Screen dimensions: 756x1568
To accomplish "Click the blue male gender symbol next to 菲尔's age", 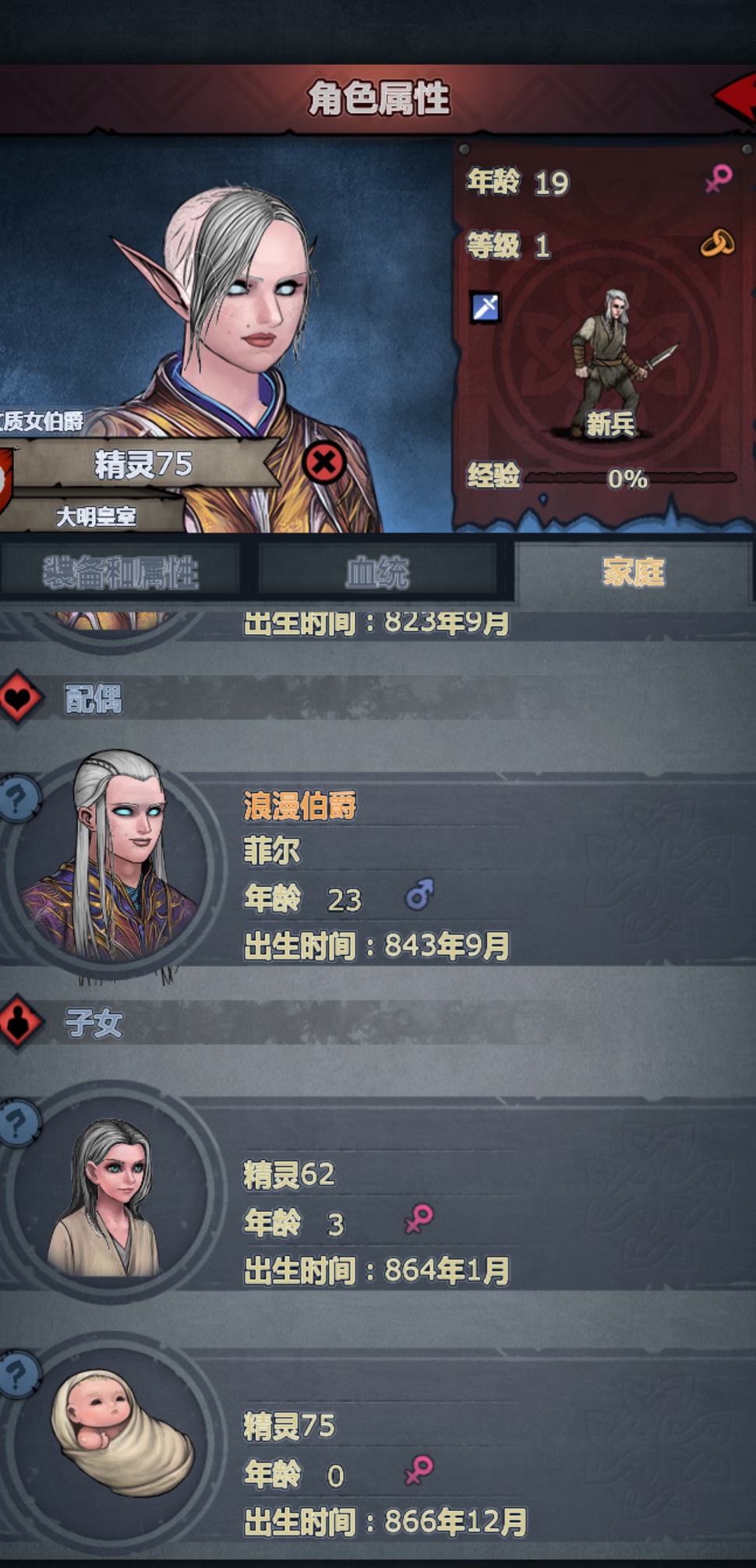I will point(419,895).
